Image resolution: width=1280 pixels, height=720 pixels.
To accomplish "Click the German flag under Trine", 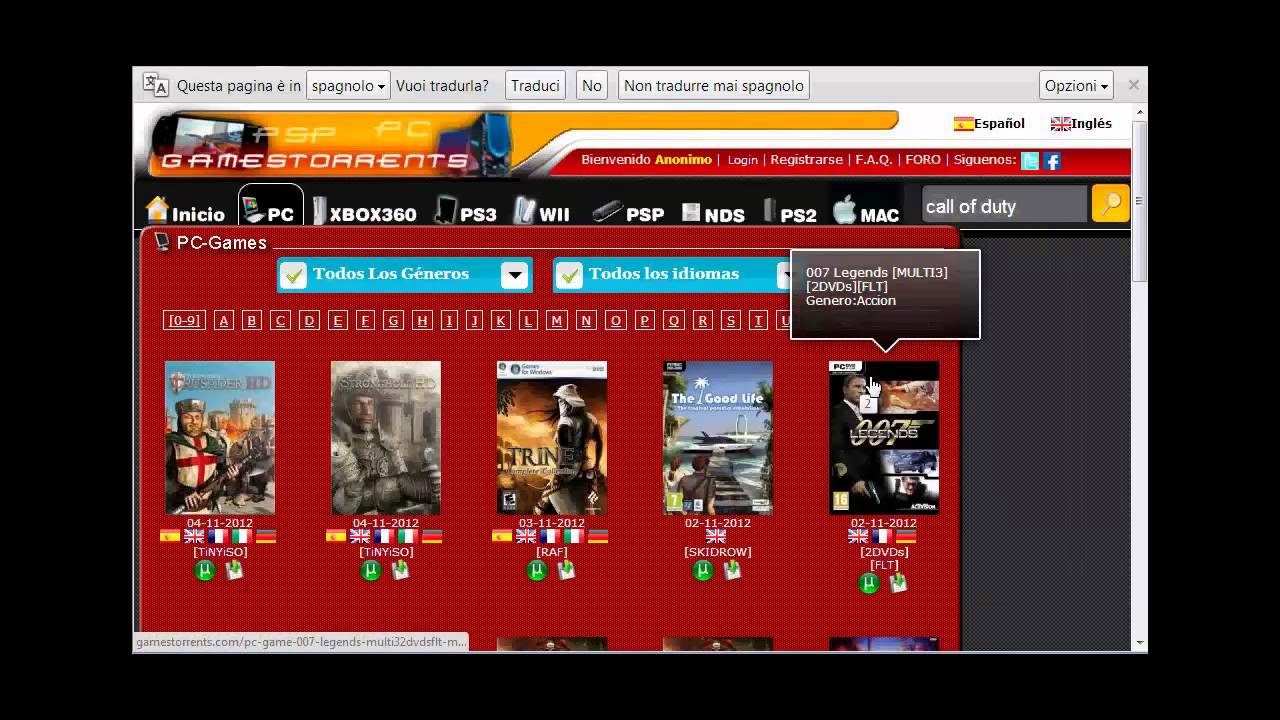I will click(x=598, y=536).
